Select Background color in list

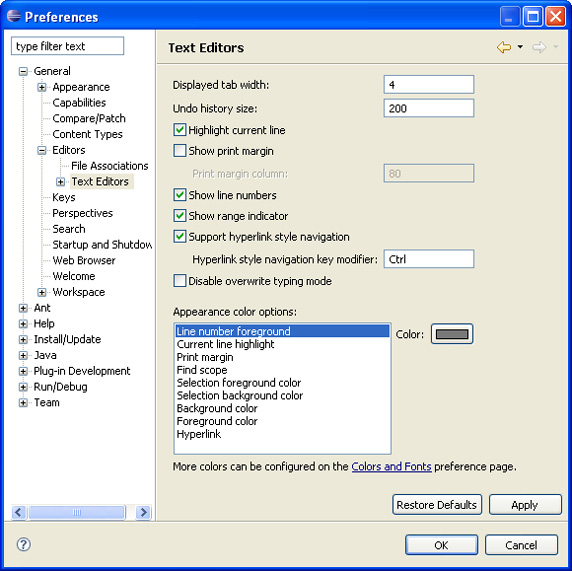[282, 408]
